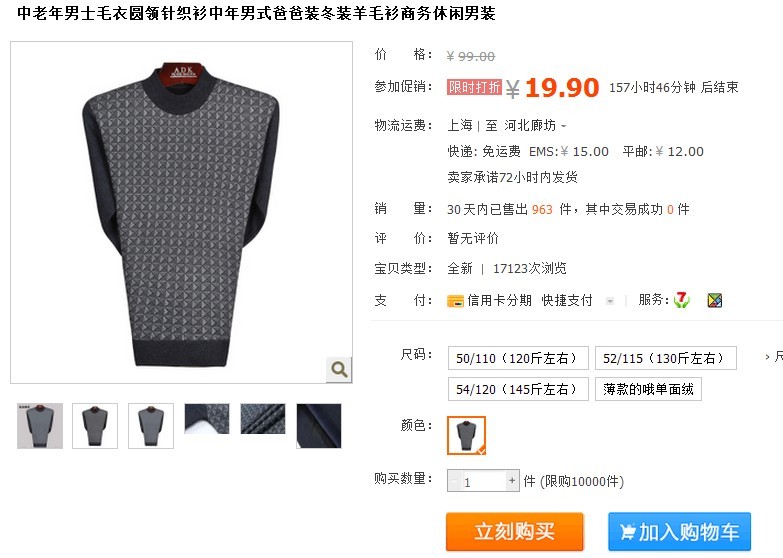Viewport: 783px width, 558px height.
Task: Expand the 河北廊坊 shipping destination dropdown
Action: click(x=564, y=126)
